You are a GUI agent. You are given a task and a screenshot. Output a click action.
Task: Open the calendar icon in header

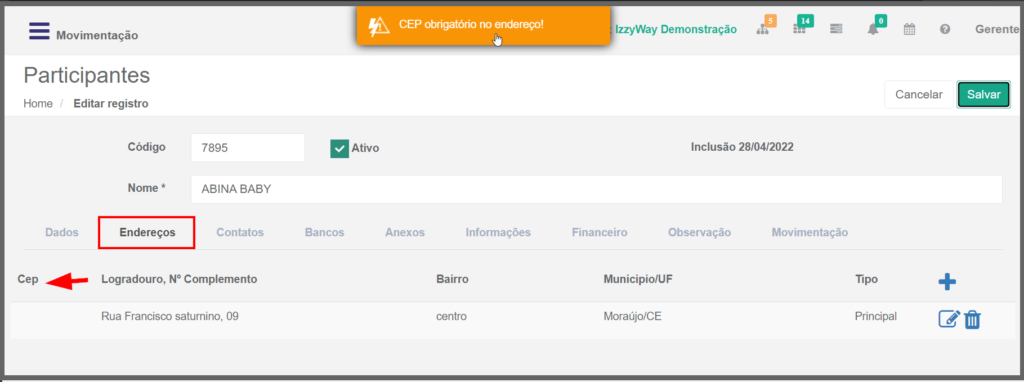(x=909, y=29)
